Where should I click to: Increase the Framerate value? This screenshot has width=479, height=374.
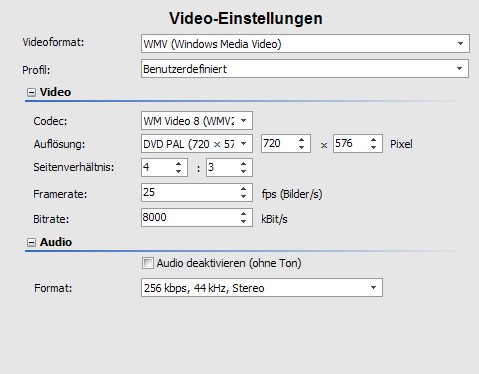click(244, 189)
